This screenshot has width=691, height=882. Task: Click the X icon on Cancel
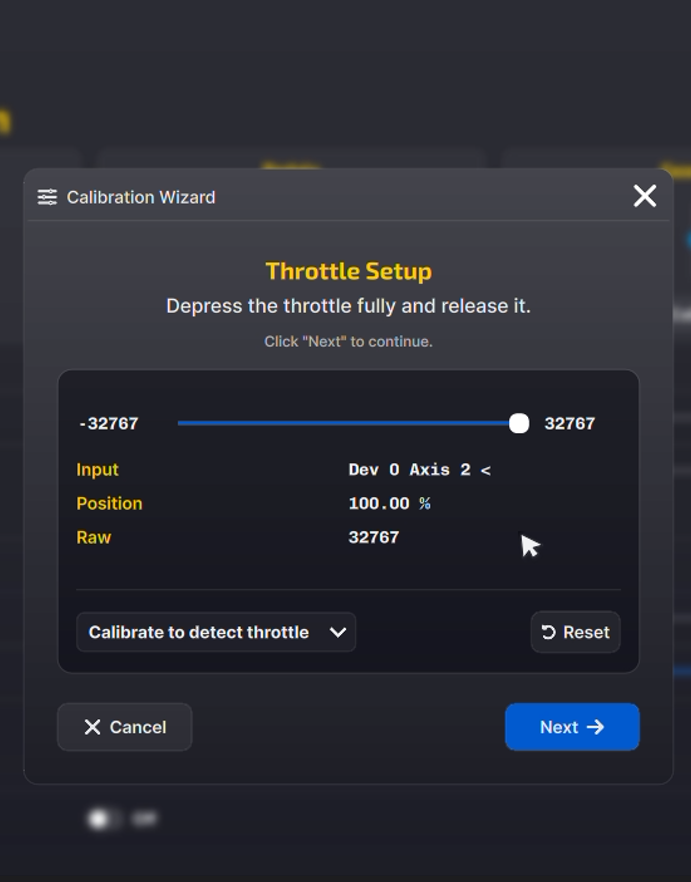tap(92, 727)
